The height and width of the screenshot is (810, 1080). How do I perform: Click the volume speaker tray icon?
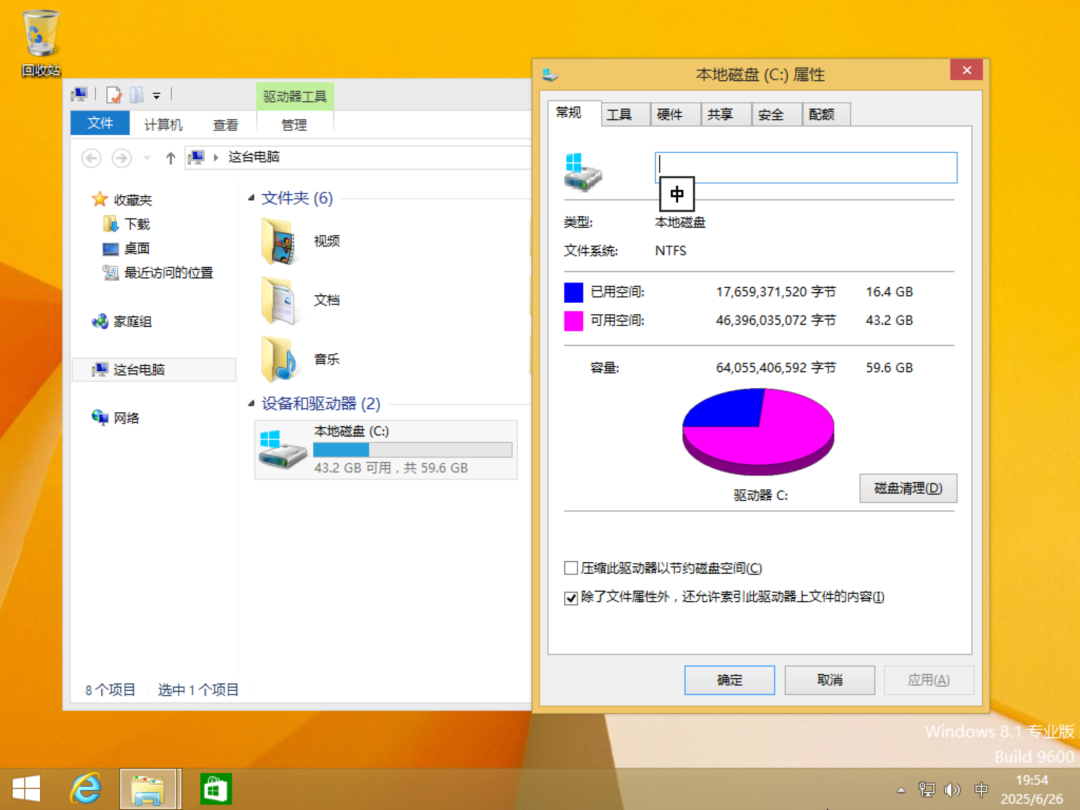pos(953,790)
